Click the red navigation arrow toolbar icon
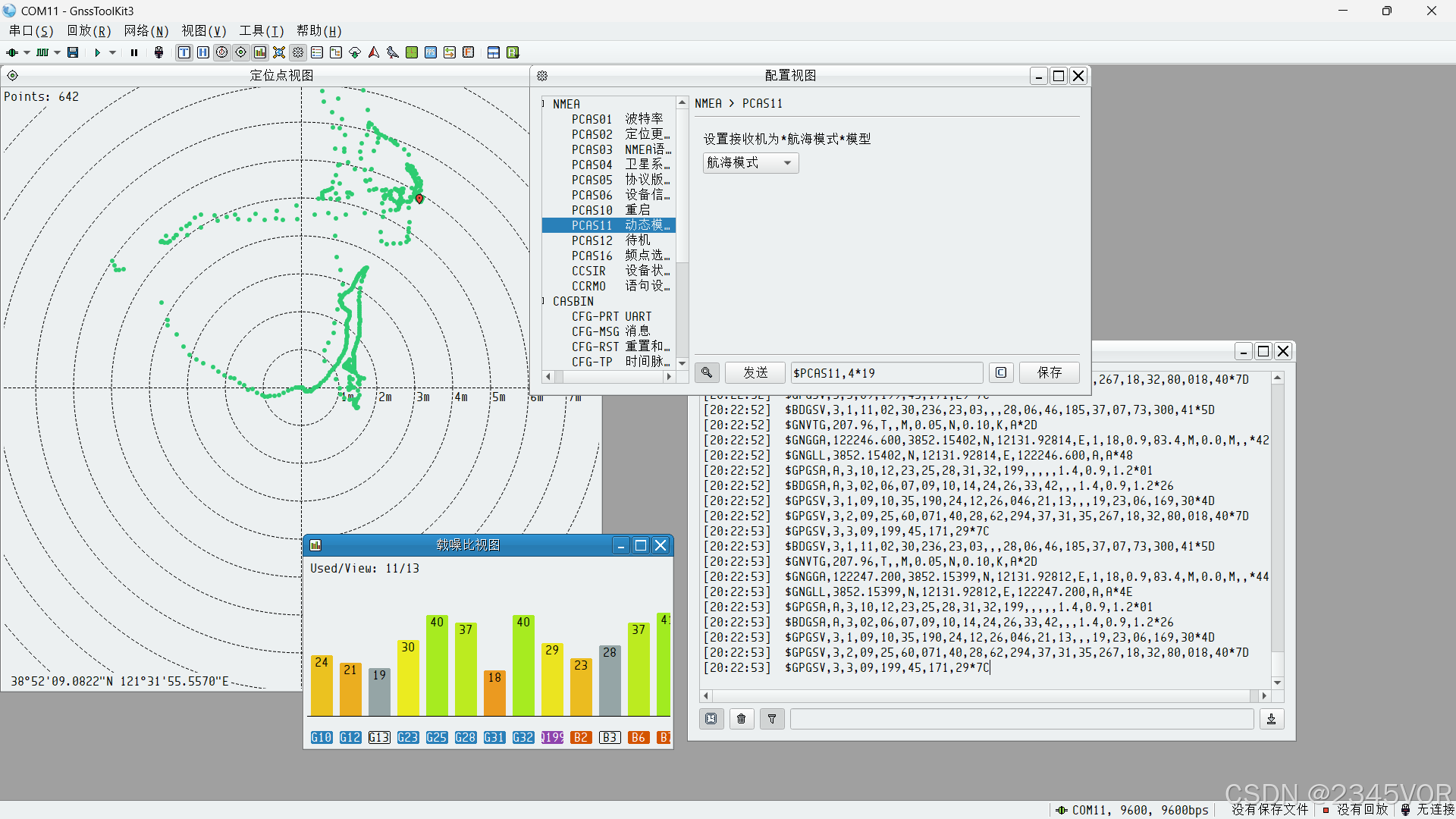The image size is (1456, 819). pos(374,52)
